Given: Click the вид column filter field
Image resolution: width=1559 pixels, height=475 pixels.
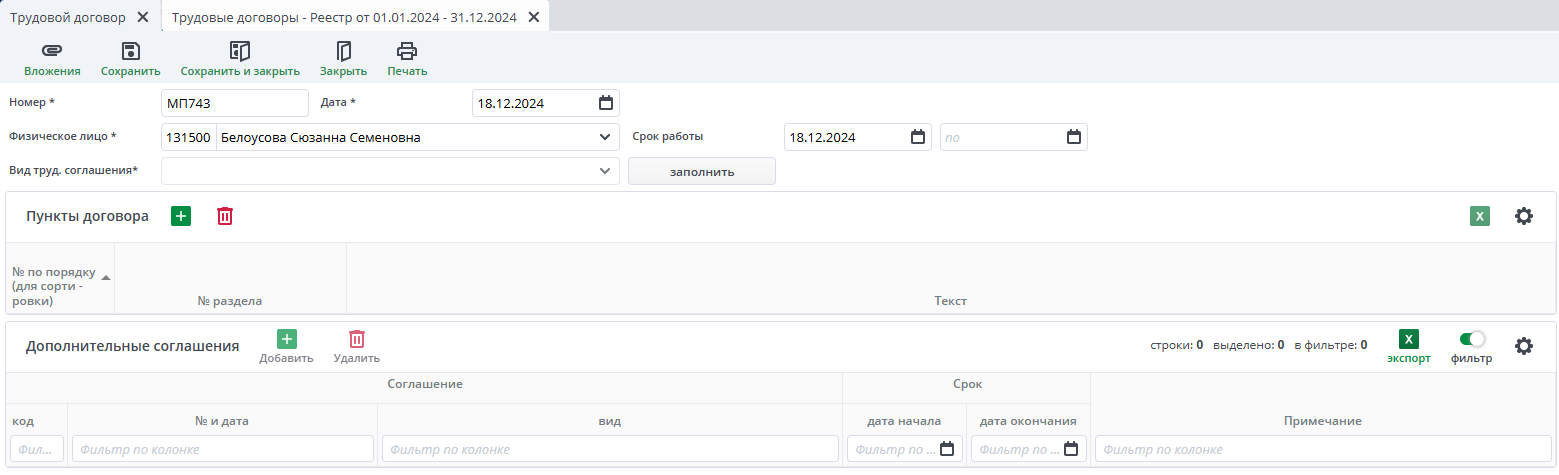Looking at the screenshot, I should [x=610, y=449].
